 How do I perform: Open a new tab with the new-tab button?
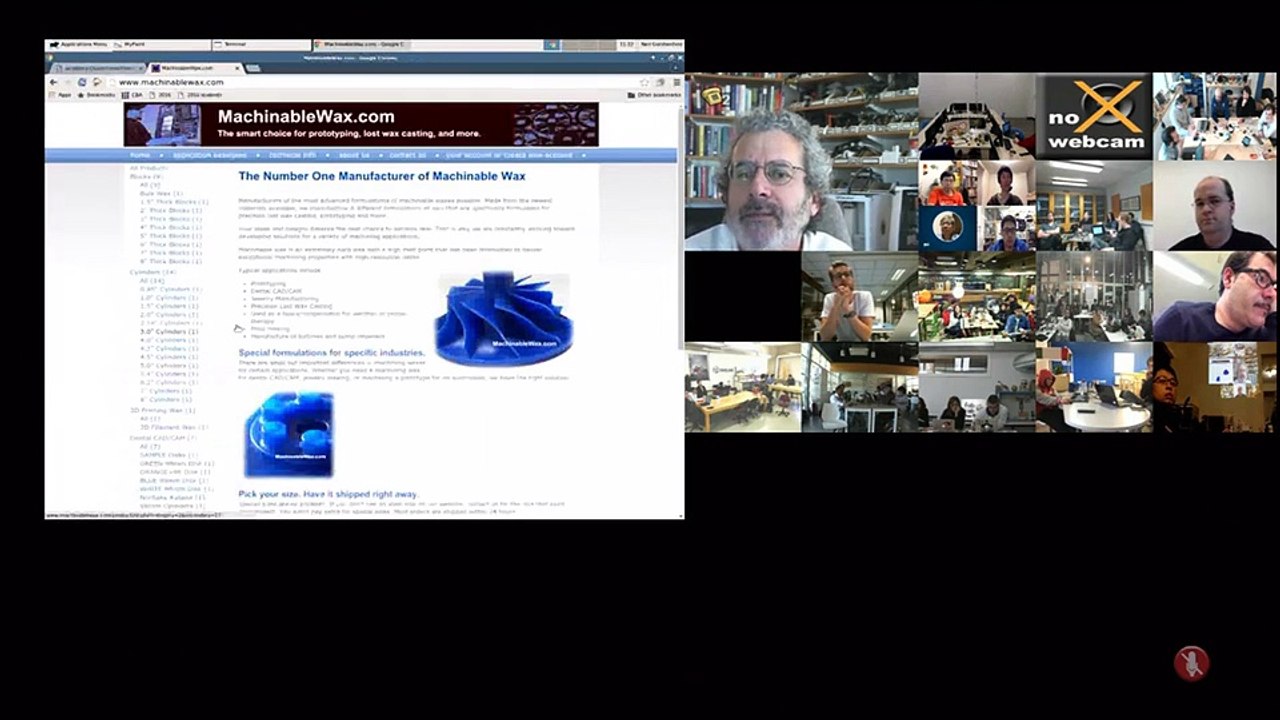click(253, 68)
